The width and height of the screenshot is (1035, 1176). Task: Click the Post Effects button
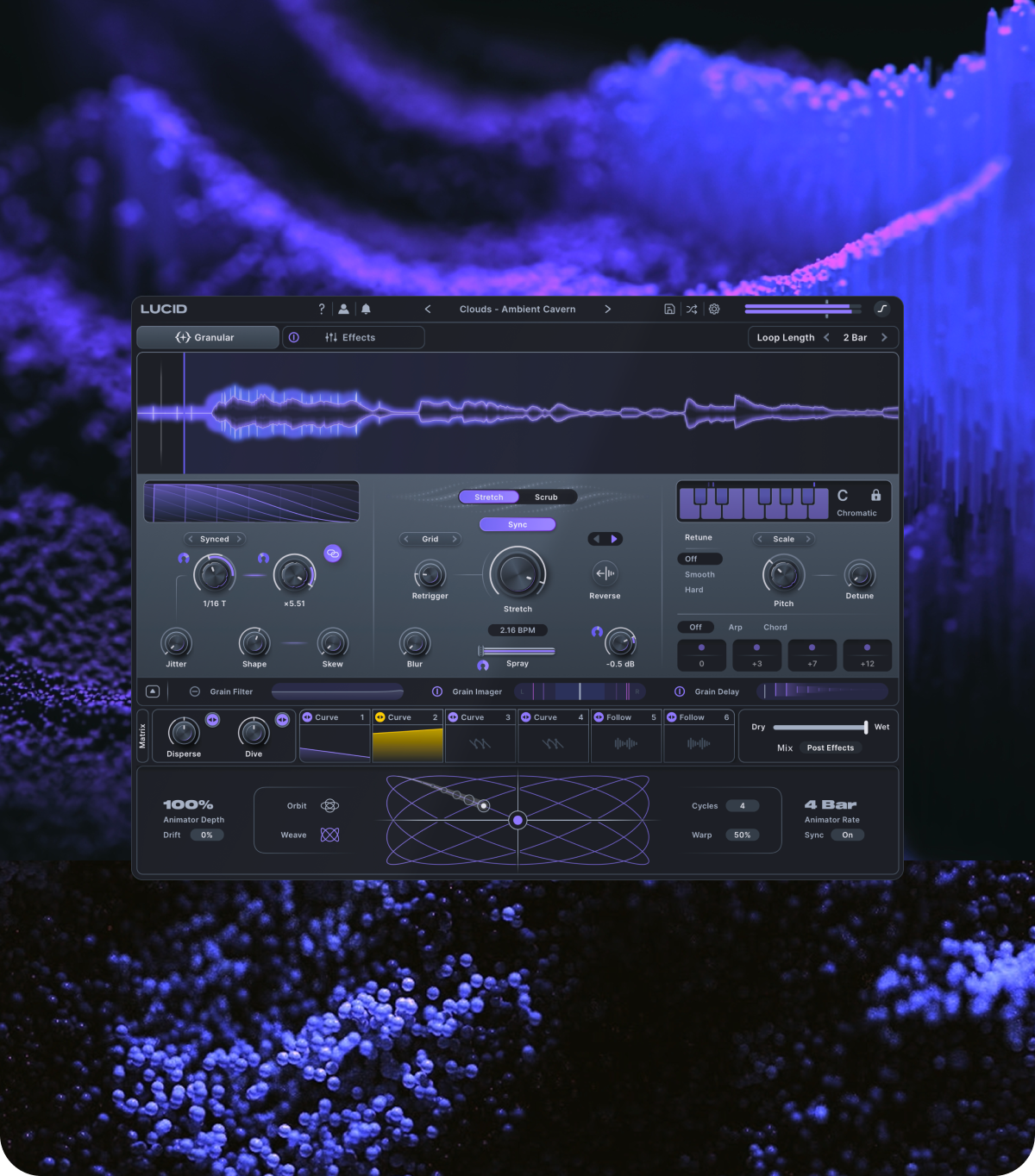(x=831, y=748)
